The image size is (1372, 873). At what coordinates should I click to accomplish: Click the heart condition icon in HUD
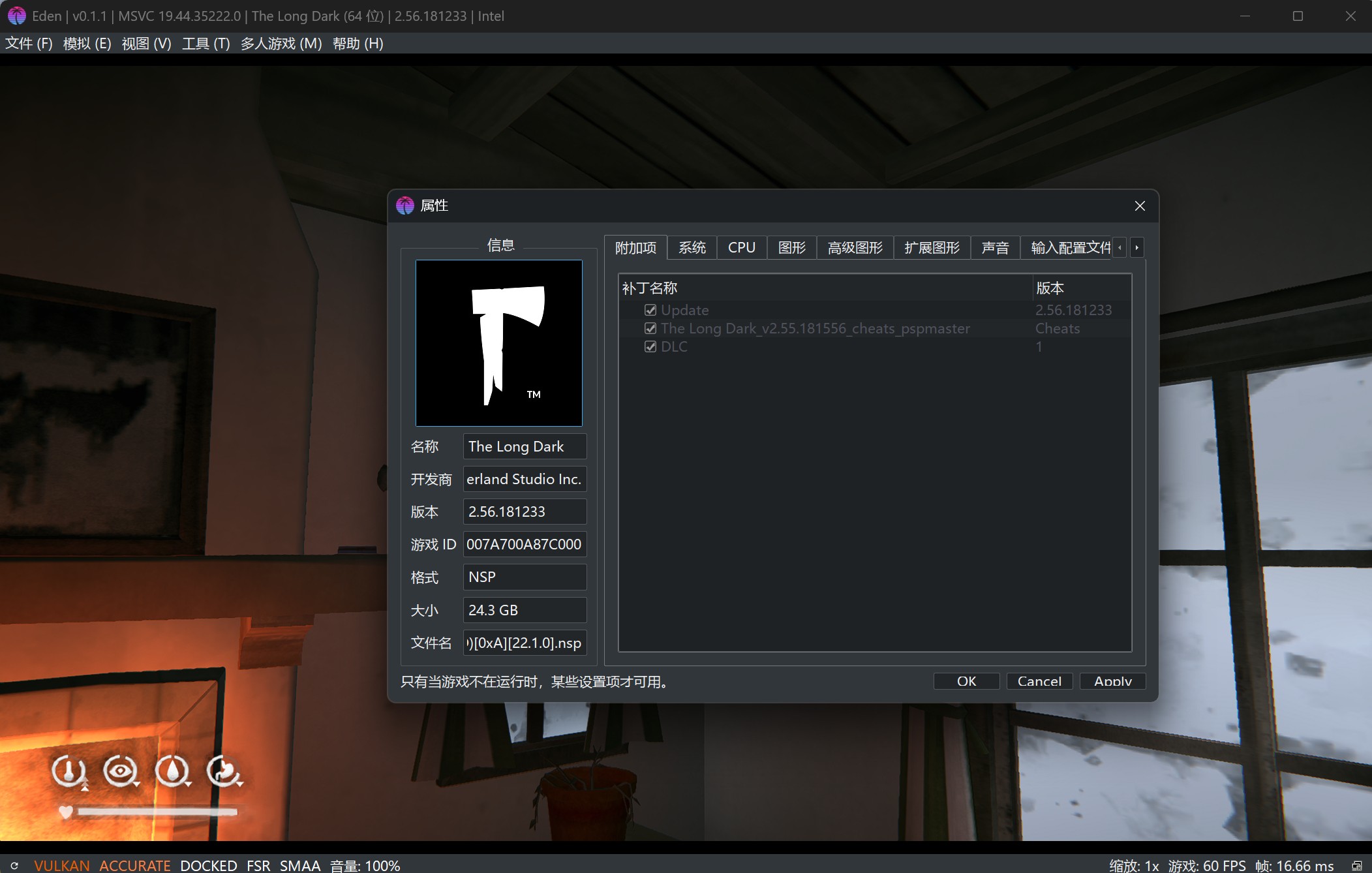point(65,812)
